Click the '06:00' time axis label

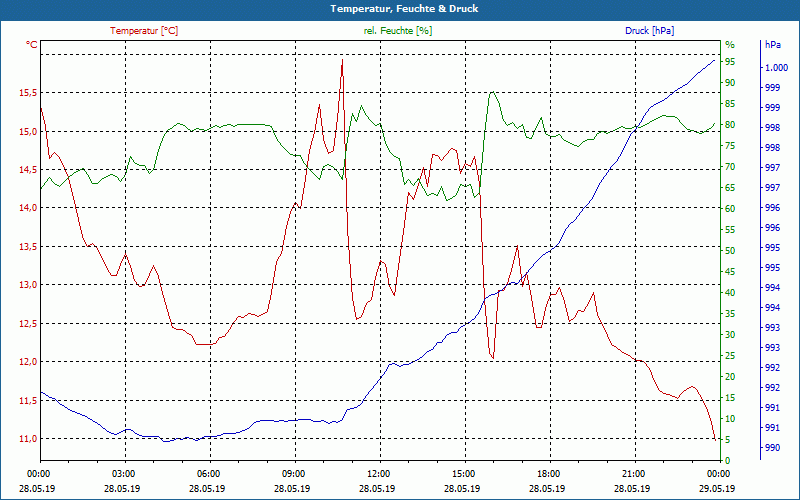click(207, 474)
